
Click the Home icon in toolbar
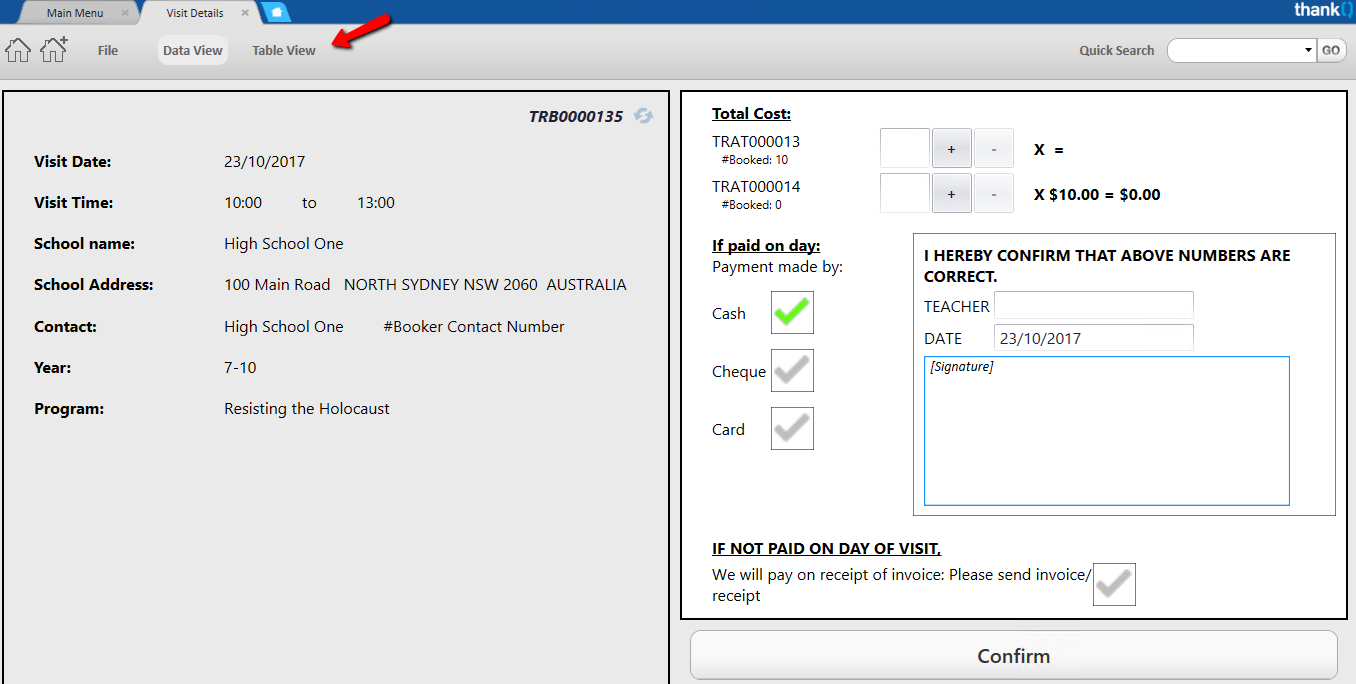pyautogui.click(x=18, y=50)
